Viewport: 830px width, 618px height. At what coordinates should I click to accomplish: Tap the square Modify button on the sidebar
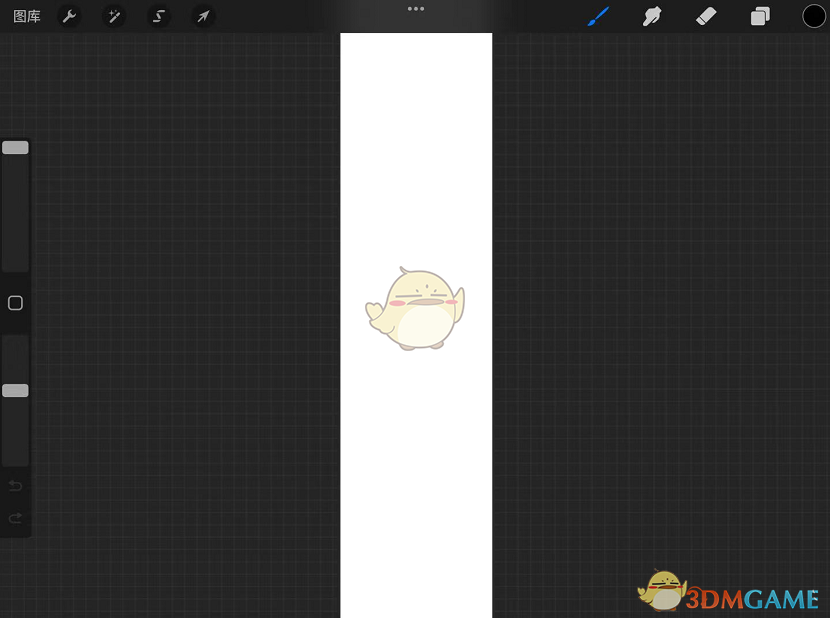point(15,303)
